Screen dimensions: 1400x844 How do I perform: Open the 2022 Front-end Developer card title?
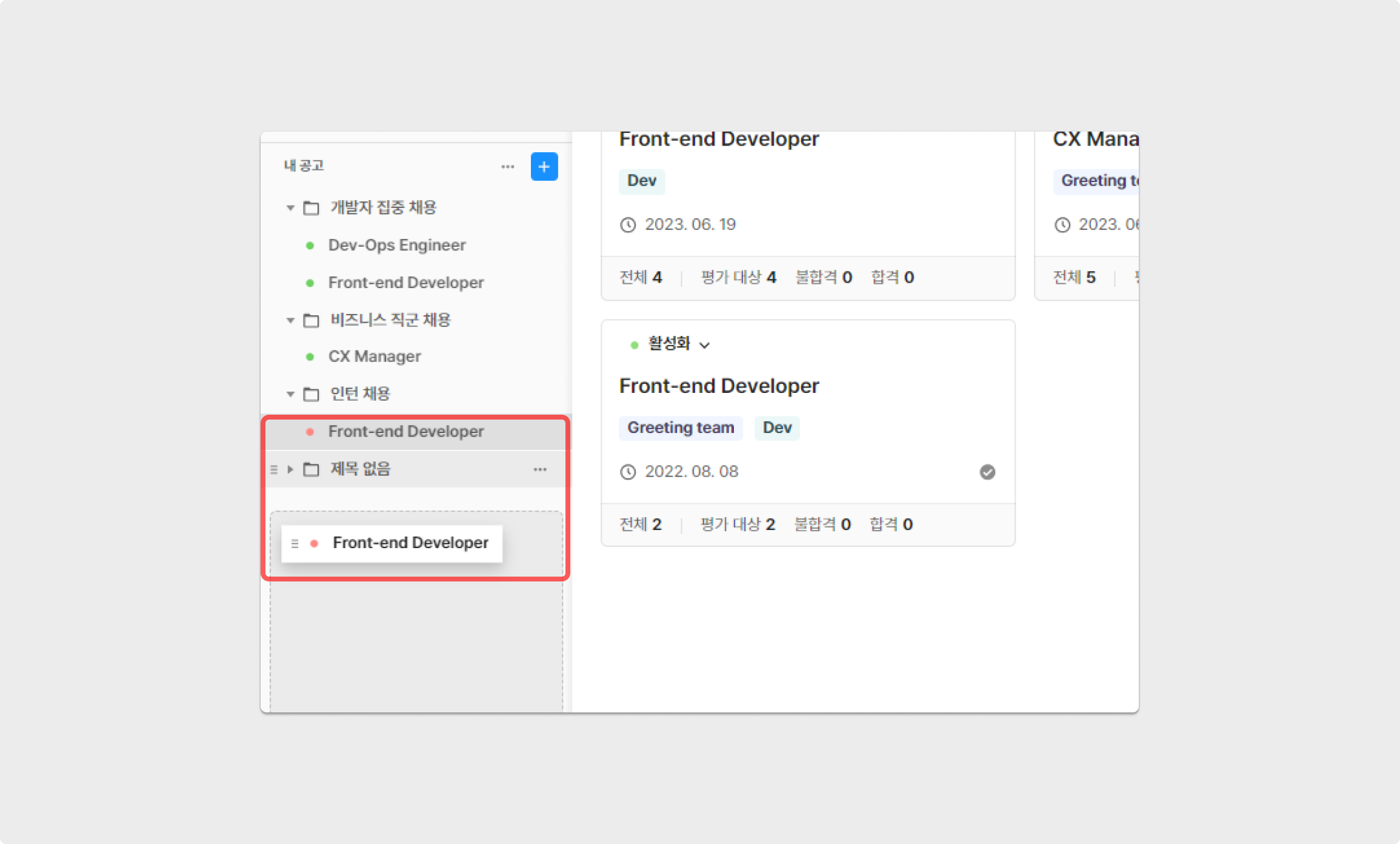[719, 386]
